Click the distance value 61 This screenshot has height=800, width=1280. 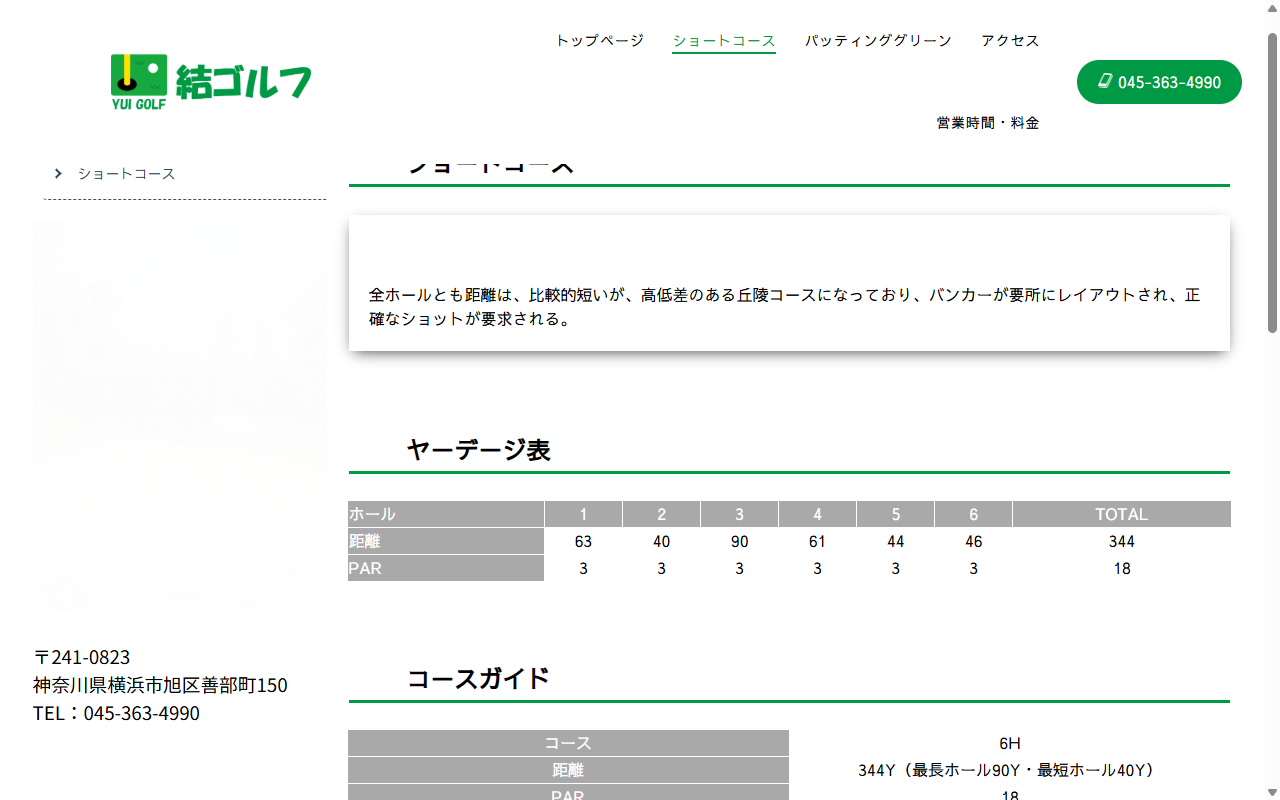pyautogui.click(x=818, y=541)
